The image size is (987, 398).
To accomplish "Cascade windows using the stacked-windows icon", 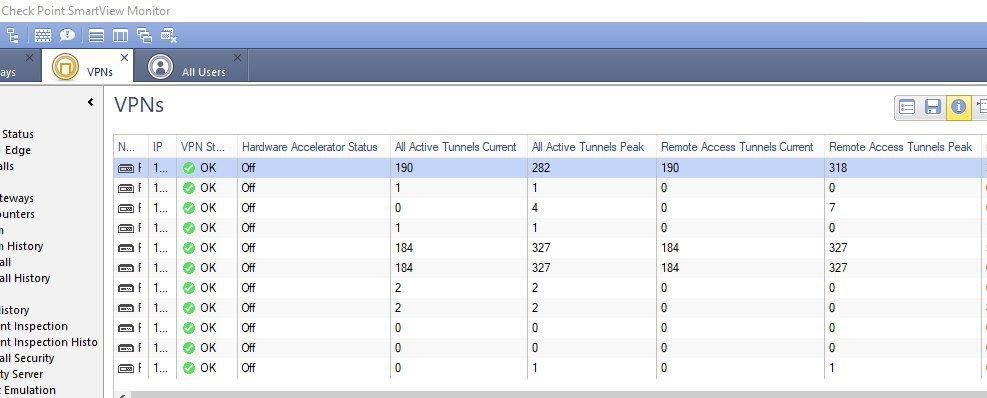I will click(x=144, y=36).
